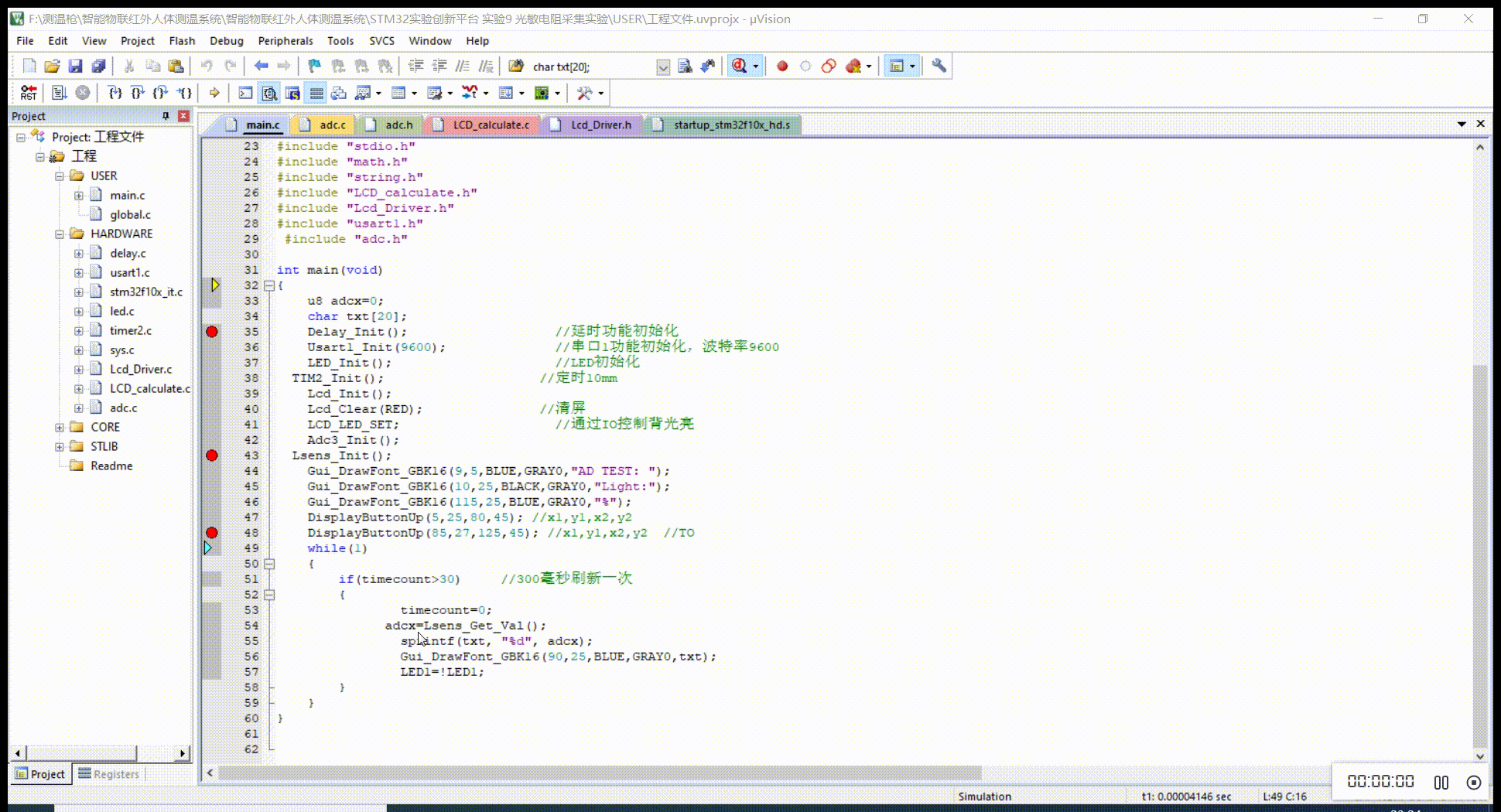This screenshot has height=812, width=1501.
Task: Indent the selected lines with the toolbar icon
Action: tap(415, 67)
